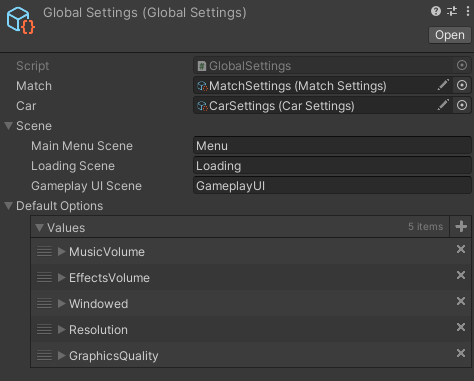Click the Script object picker circle

coord(462,65)
